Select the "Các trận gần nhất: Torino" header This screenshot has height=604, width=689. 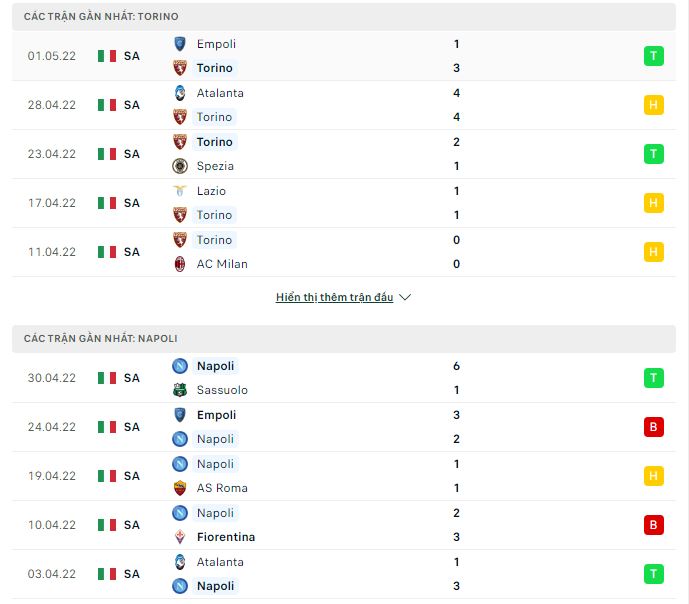tap(102, 17)
